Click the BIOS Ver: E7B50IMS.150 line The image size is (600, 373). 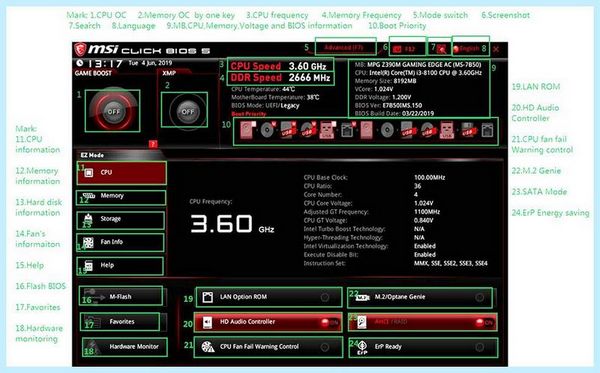coord(388,105)
